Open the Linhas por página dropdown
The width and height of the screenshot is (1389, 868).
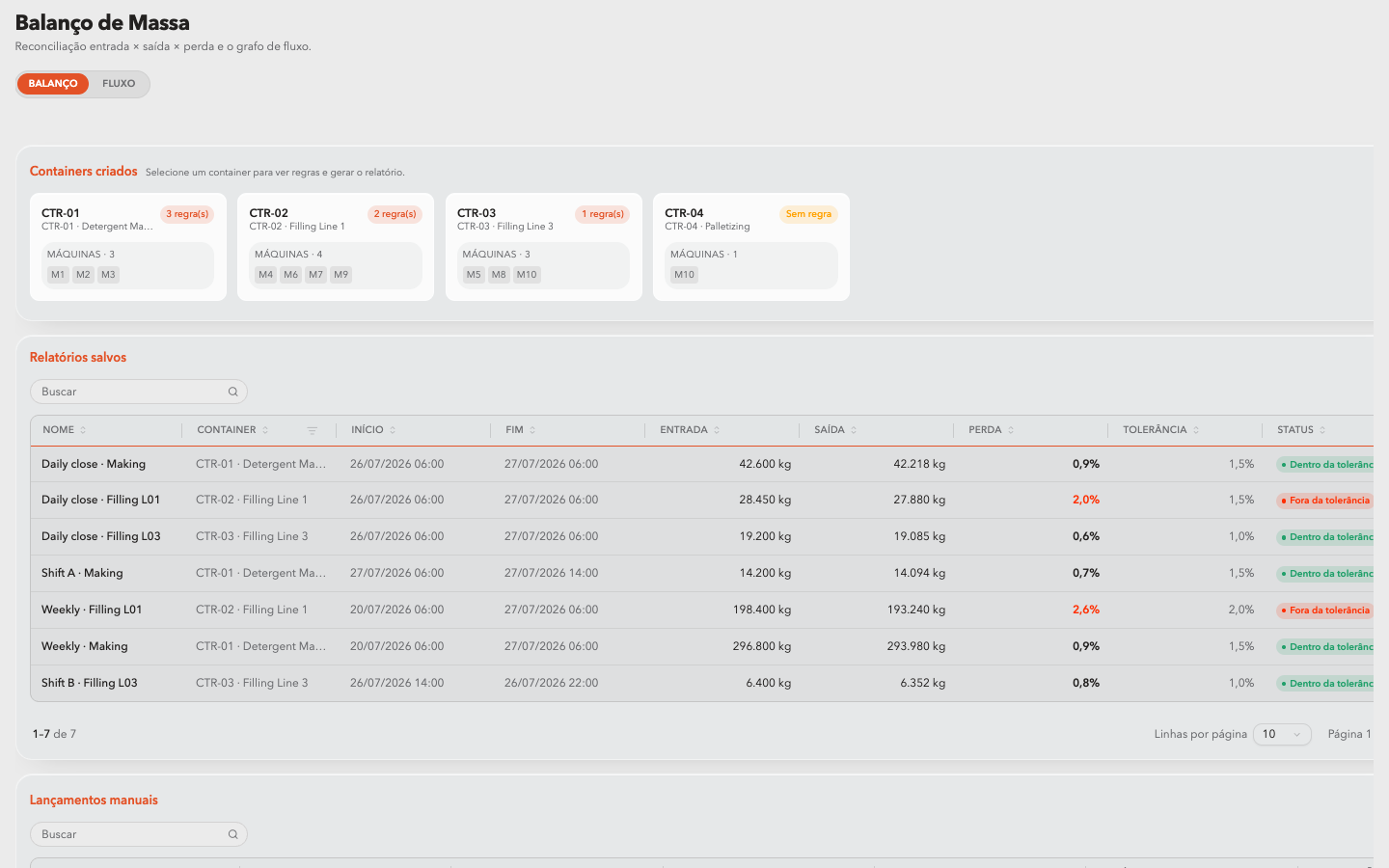pyautogui.click(x=1282, y=734)
